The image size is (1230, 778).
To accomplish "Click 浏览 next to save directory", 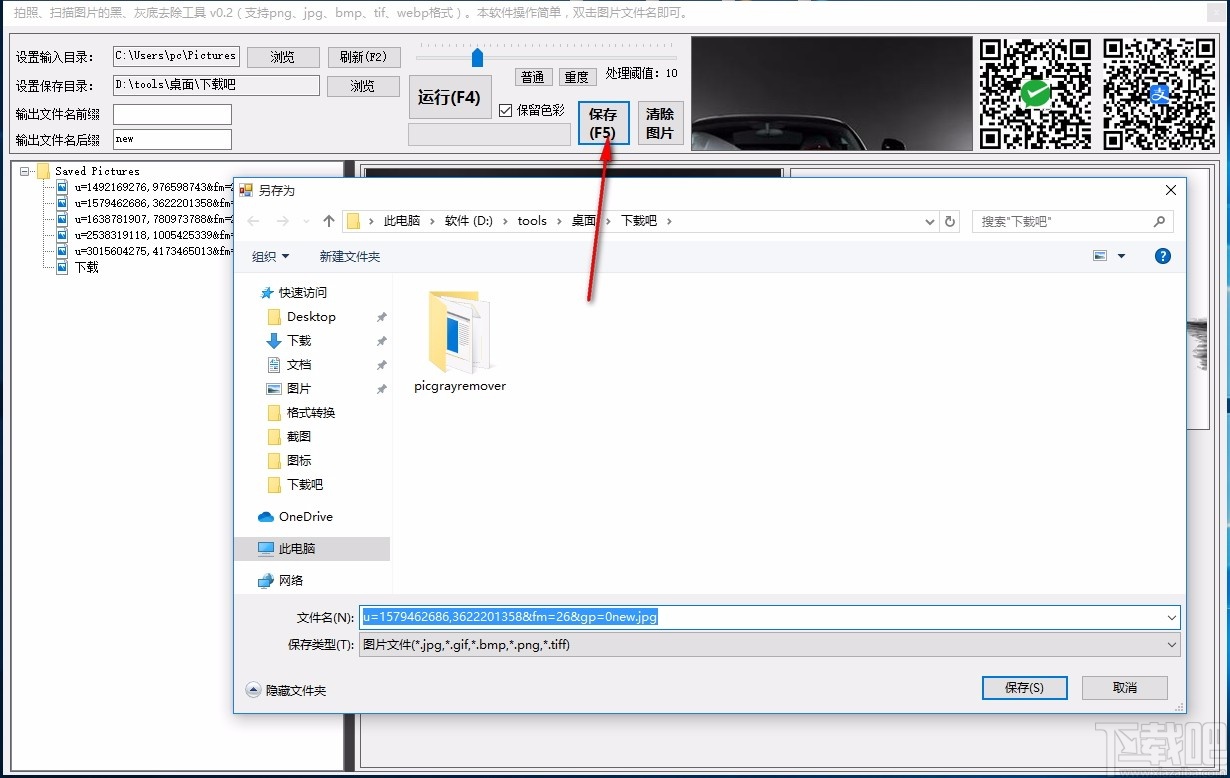I will (x=363, y=86).
